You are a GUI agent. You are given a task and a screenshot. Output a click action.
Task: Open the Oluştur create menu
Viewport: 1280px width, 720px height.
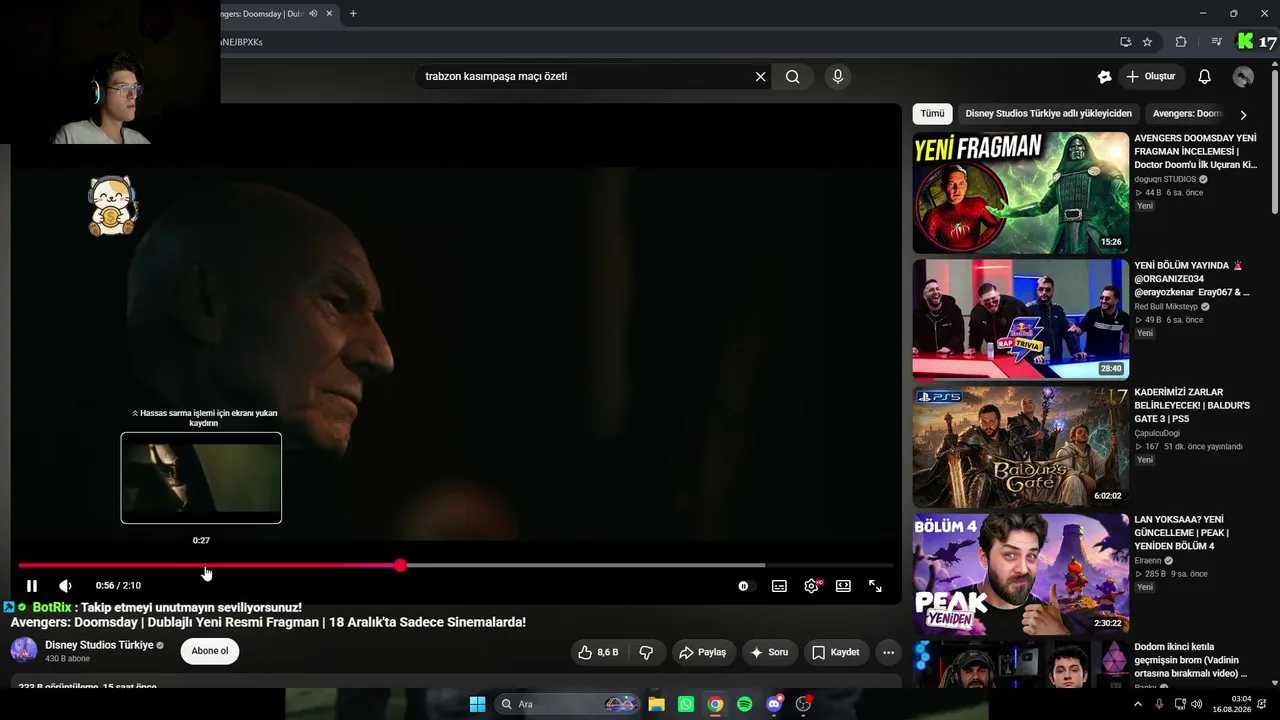pyautogui.click(x=1150, y=76)
